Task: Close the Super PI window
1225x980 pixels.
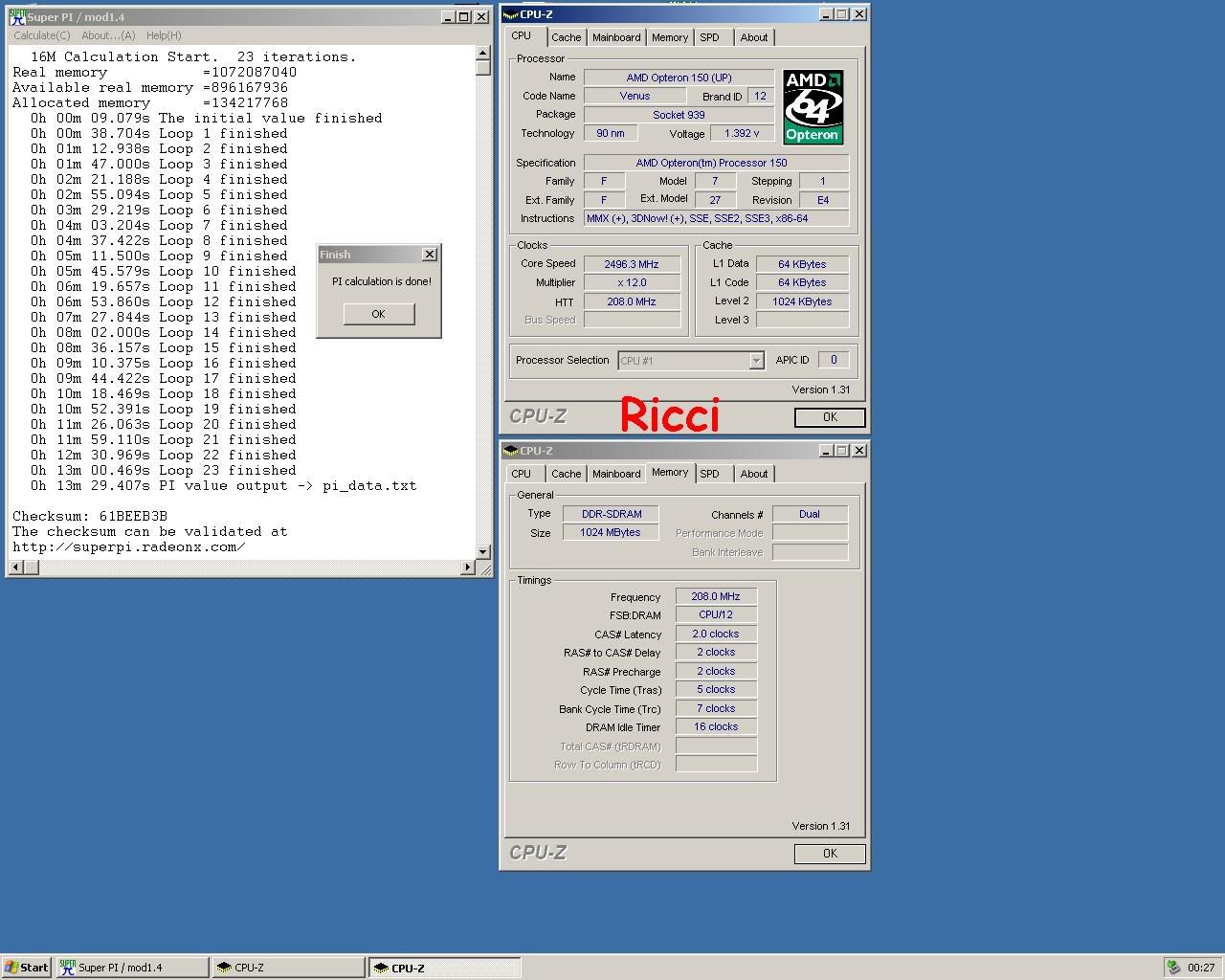Action: [x=480, y=17]
